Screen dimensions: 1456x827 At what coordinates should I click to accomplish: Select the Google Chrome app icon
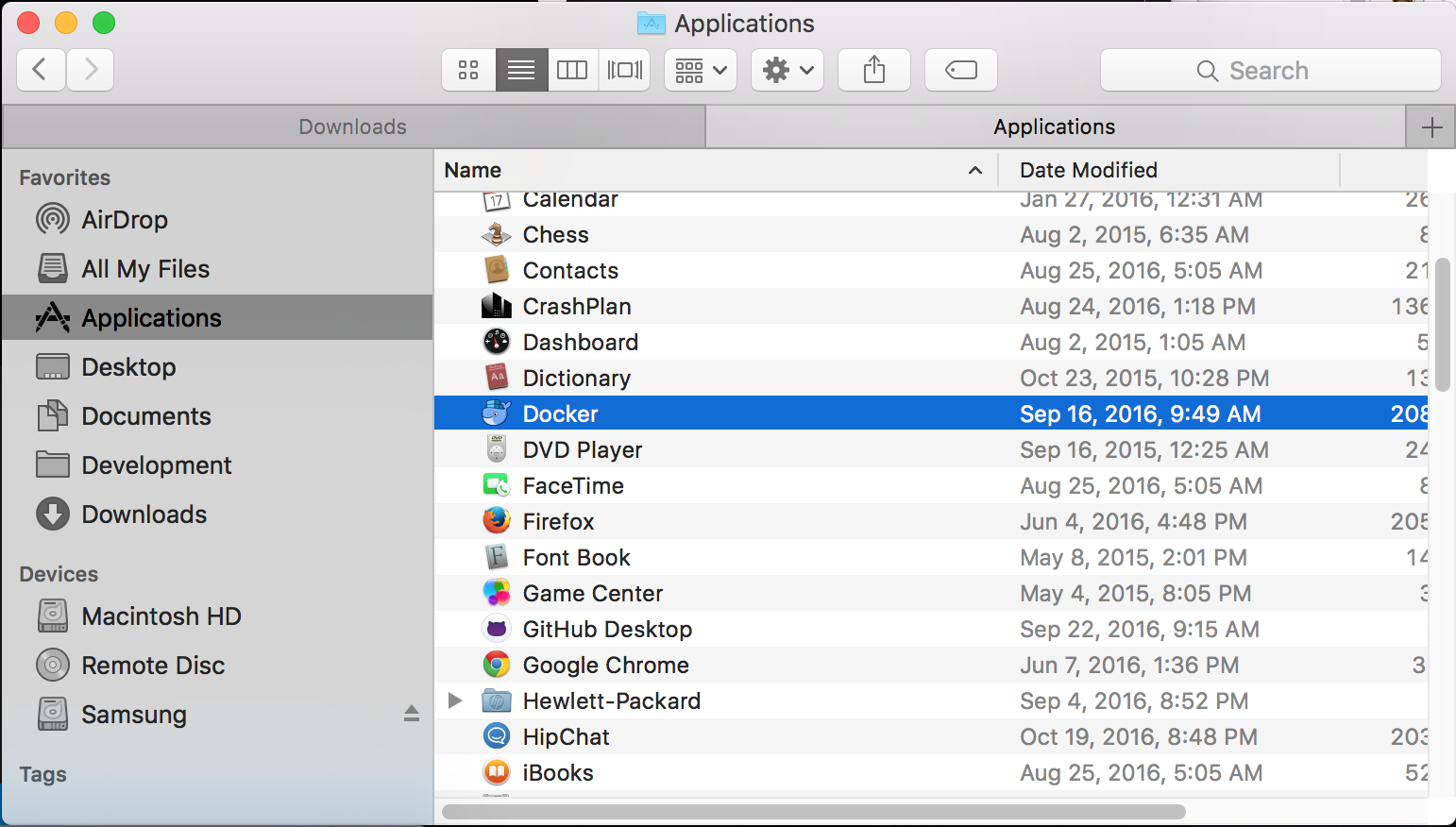(x=497, y=665)
